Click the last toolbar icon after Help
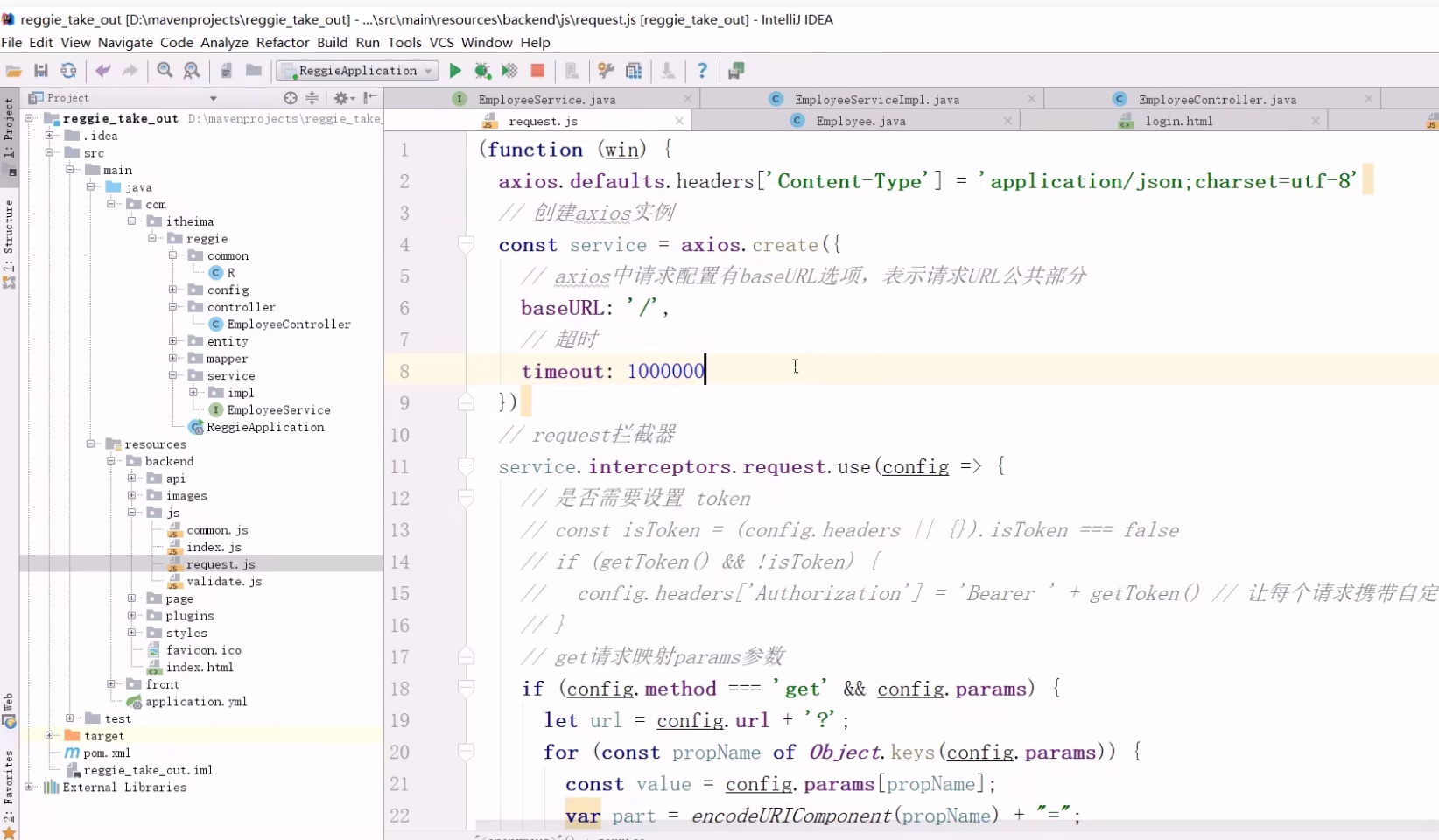This screenshot has height=840, width=1439. (736, 71)
